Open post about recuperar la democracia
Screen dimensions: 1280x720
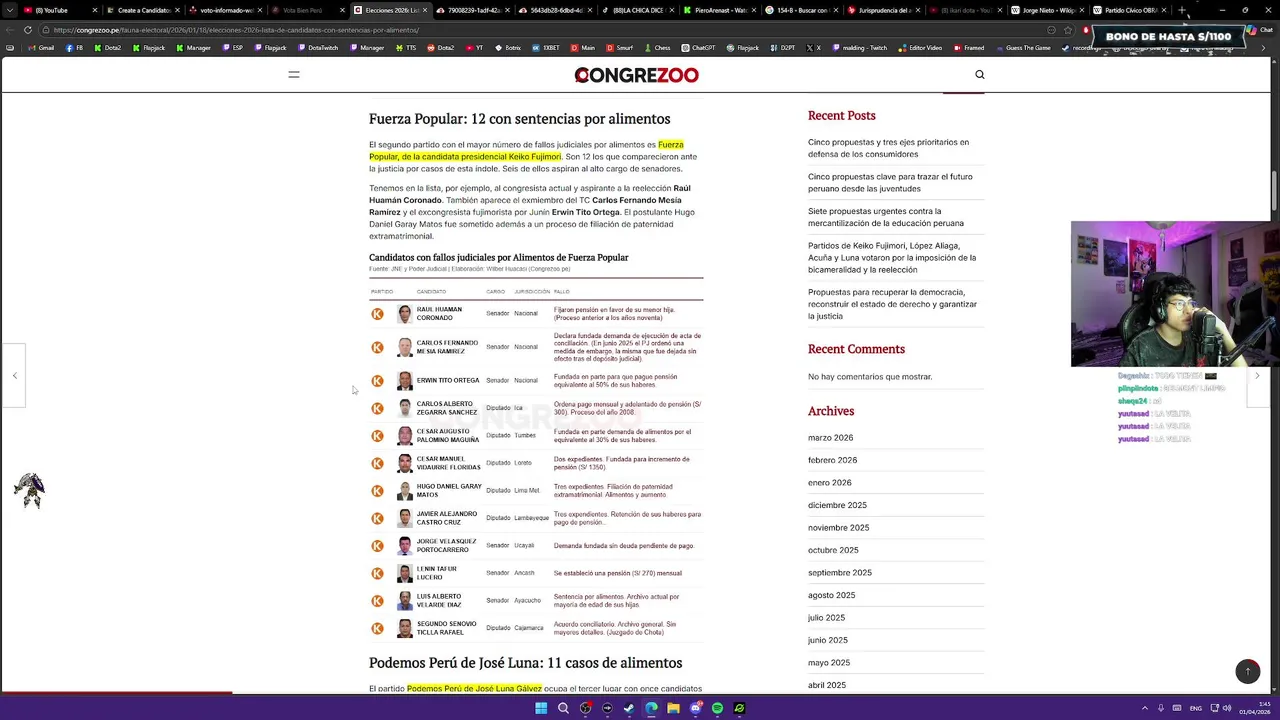point(892,304)
